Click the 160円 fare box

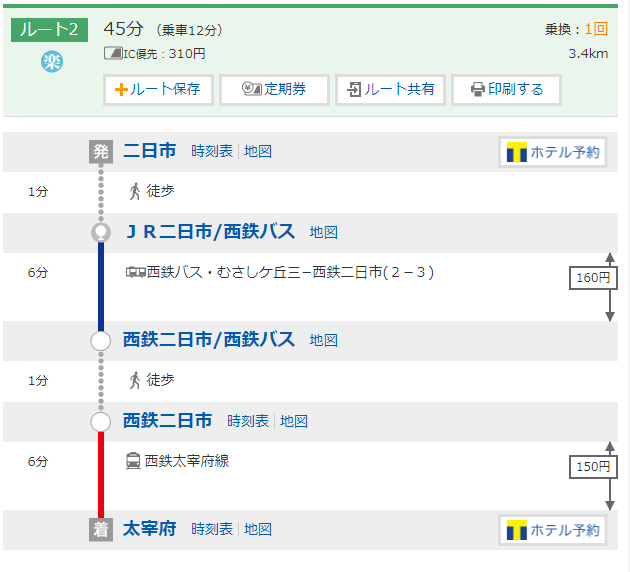(593, 278)
